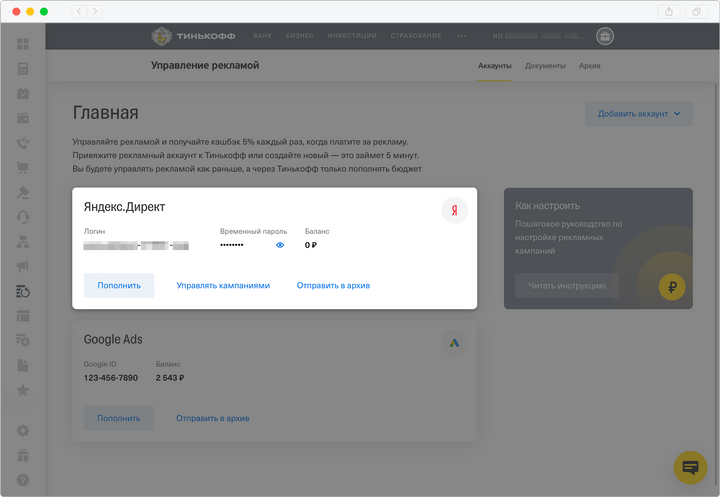
Task: Click Пополнить in Яндекс.Директ card
Action: click(x=119, y=285)
